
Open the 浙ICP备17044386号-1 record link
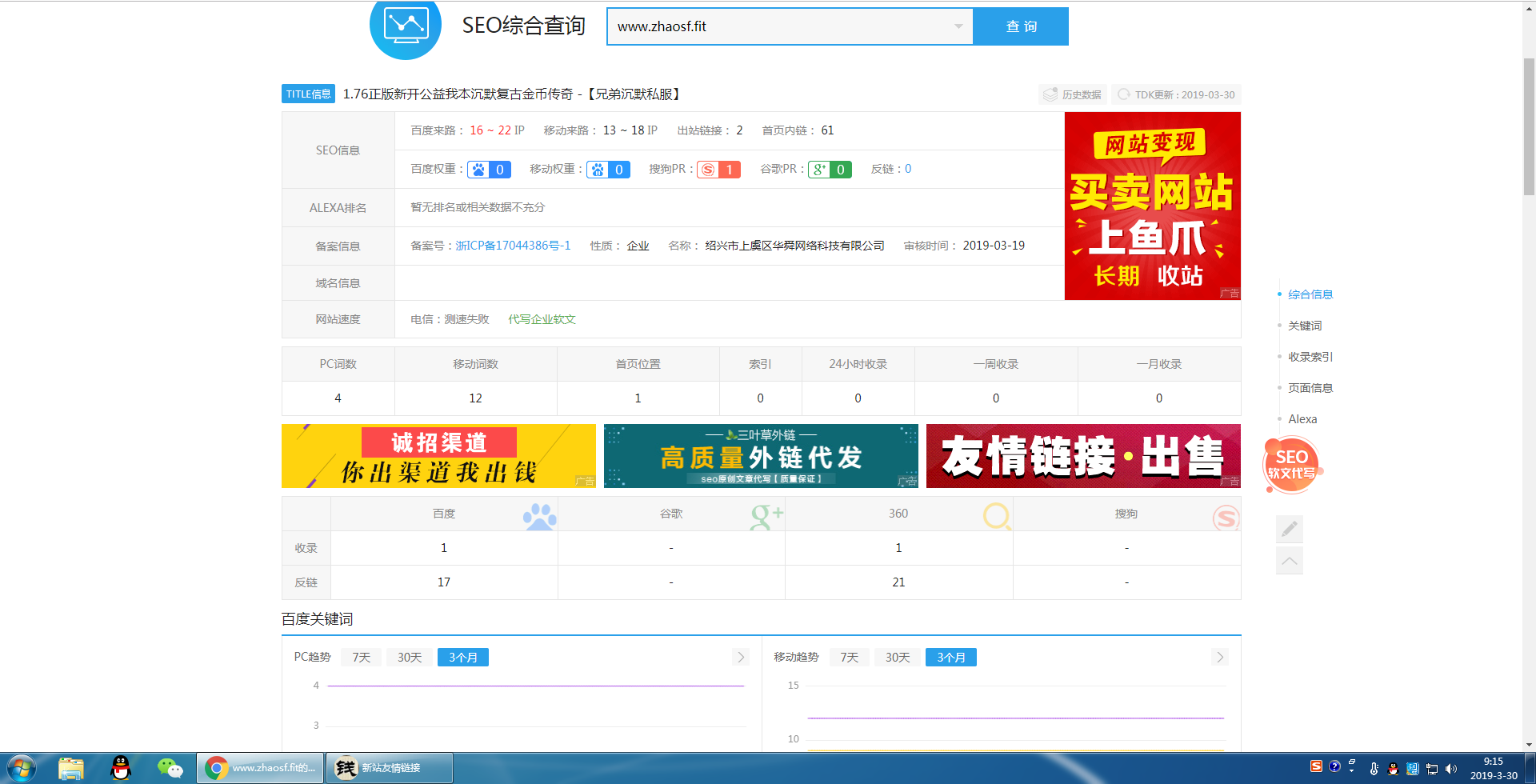(513, 246)
